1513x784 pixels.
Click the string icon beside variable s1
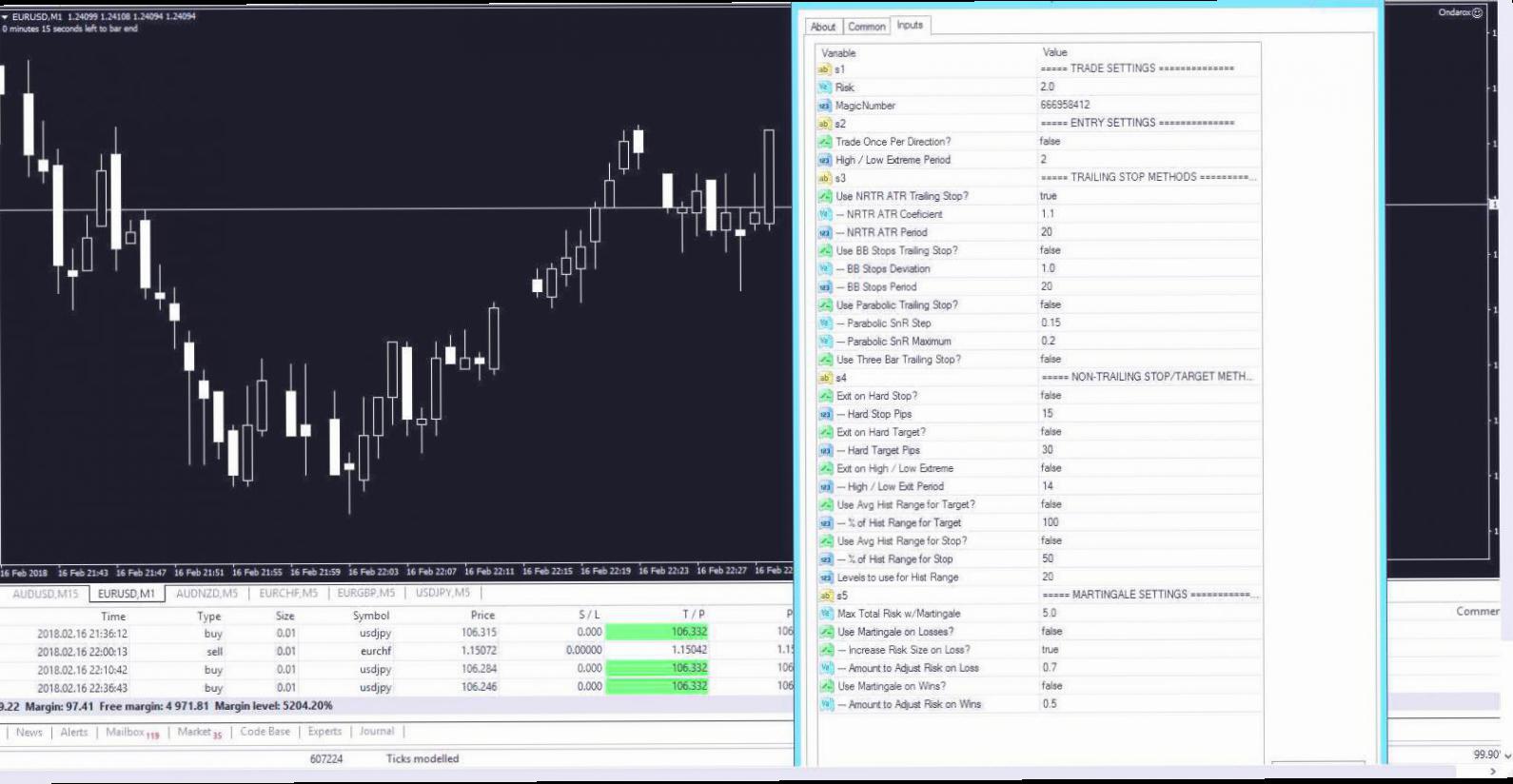point(825,69)
